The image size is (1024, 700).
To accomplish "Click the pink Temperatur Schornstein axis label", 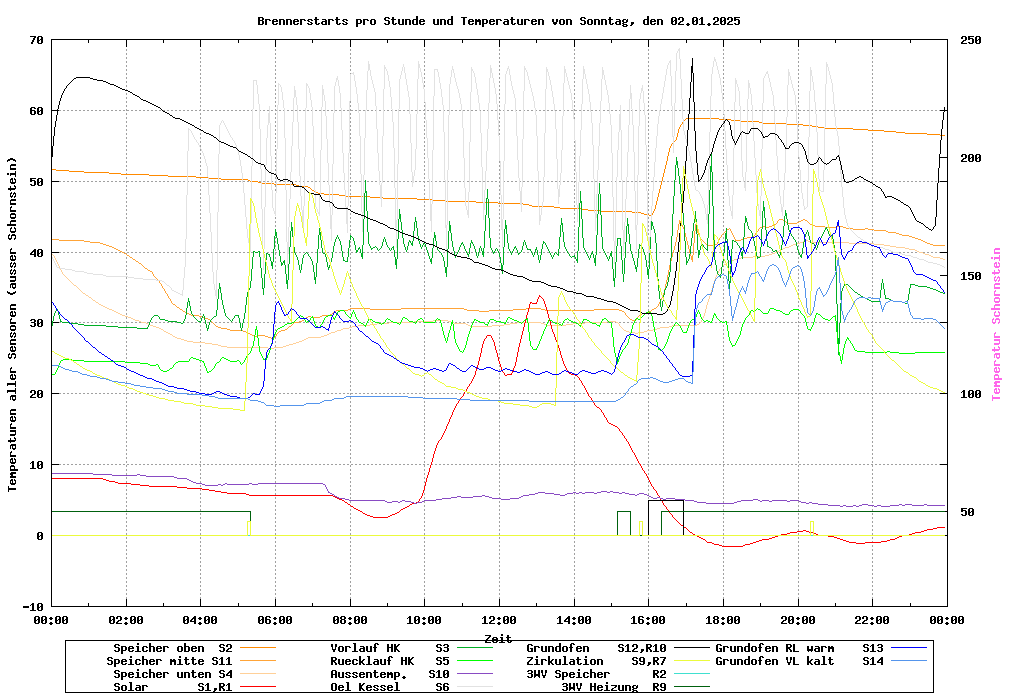I will pos(995,324).
